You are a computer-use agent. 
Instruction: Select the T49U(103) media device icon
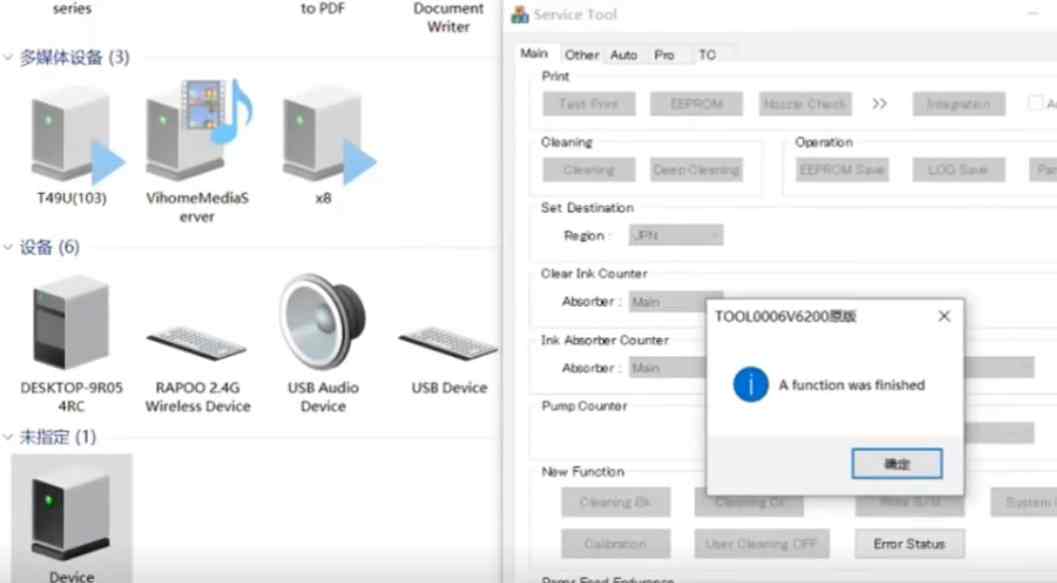click(70, 135)
